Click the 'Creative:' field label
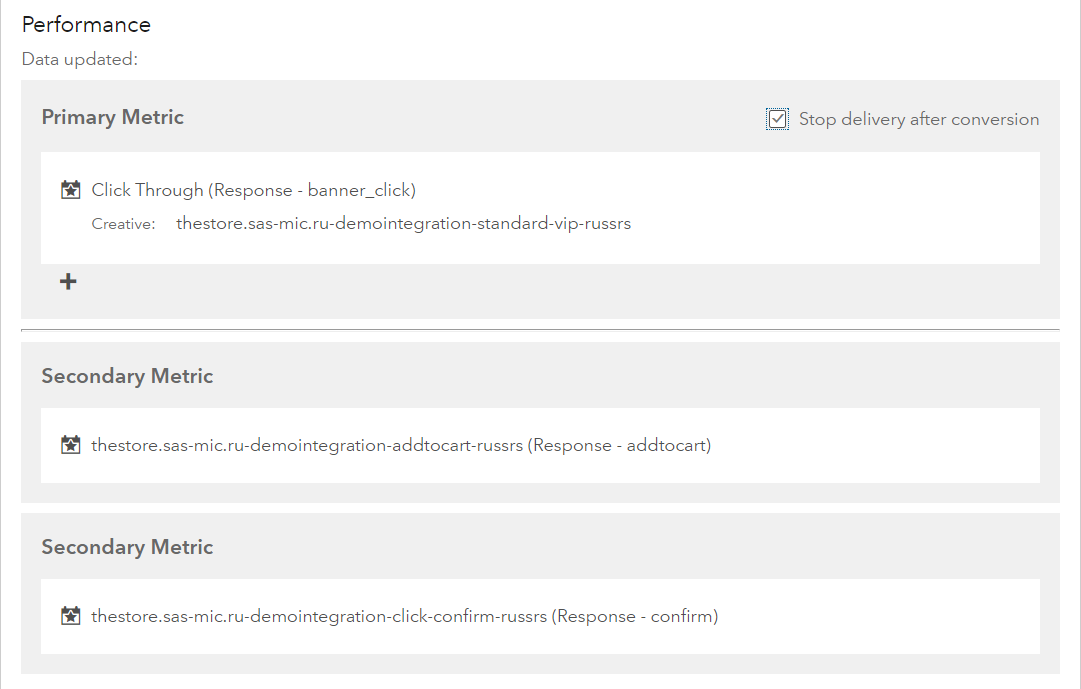The image size is (1081, 689). click(123, 224)
